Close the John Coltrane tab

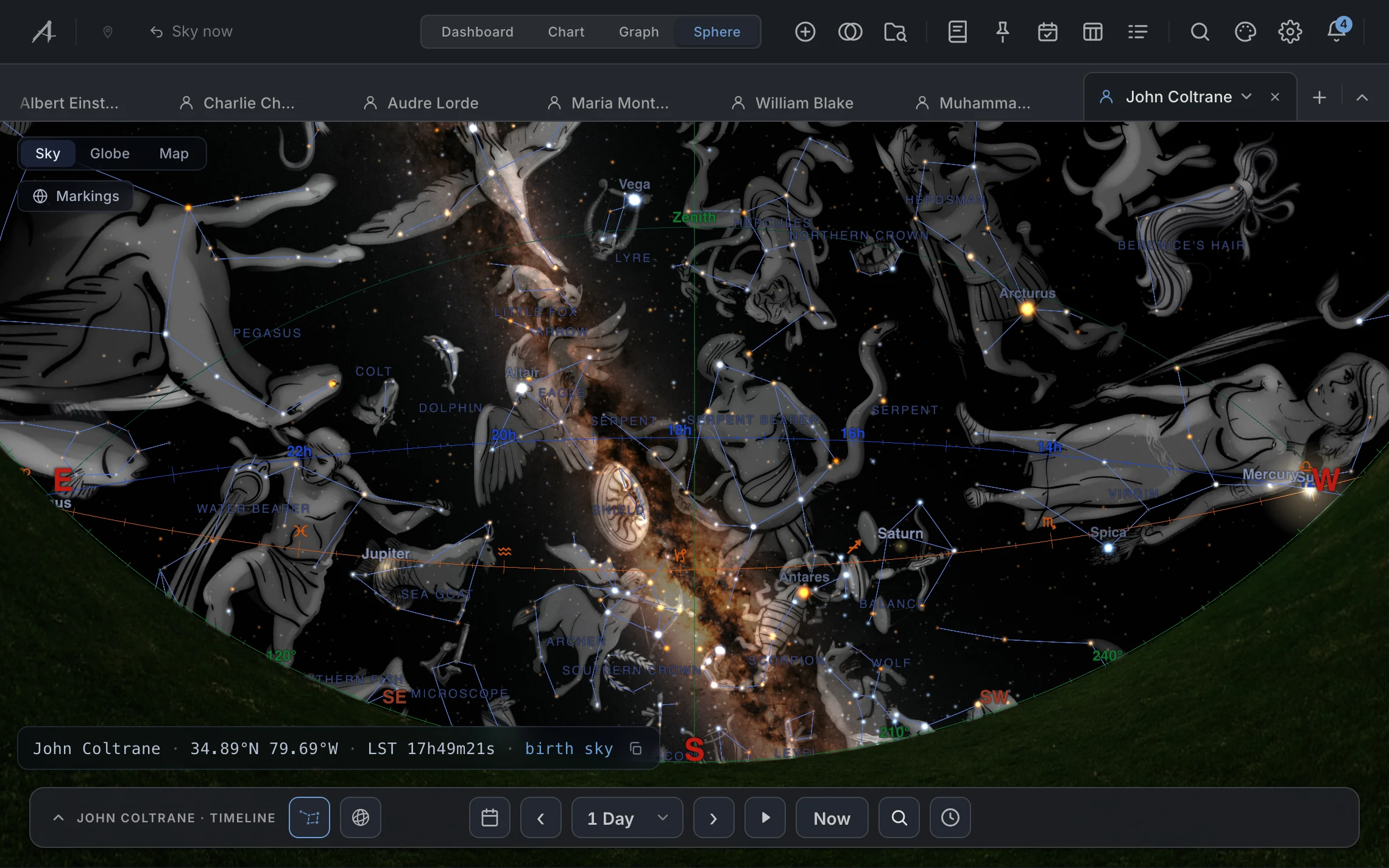[x=1275, y=97]
